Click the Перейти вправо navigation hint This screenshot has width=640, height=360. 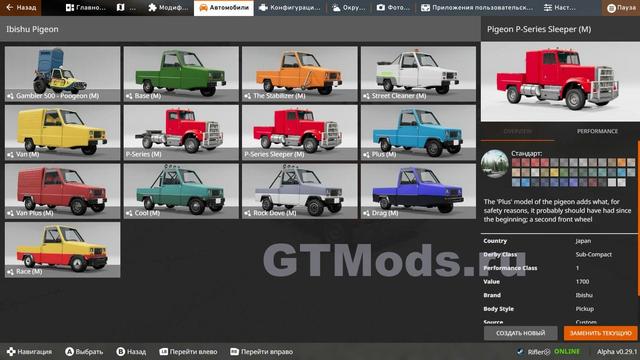point(262,351)
